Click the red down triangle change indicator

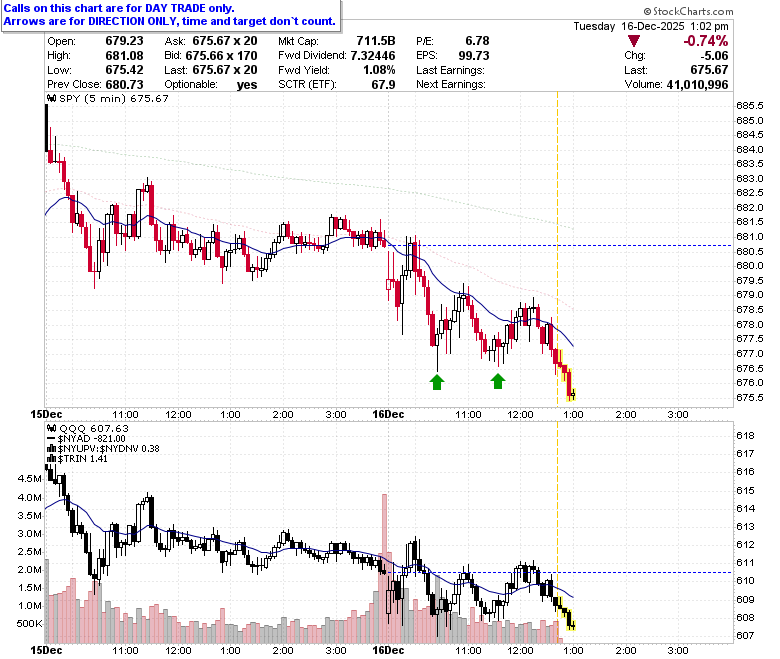coord(634,41)
